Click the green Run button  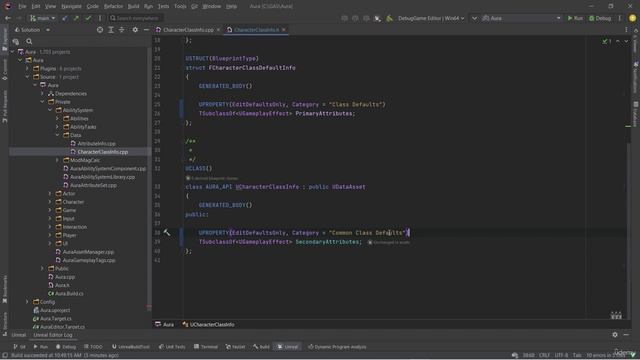575,18
